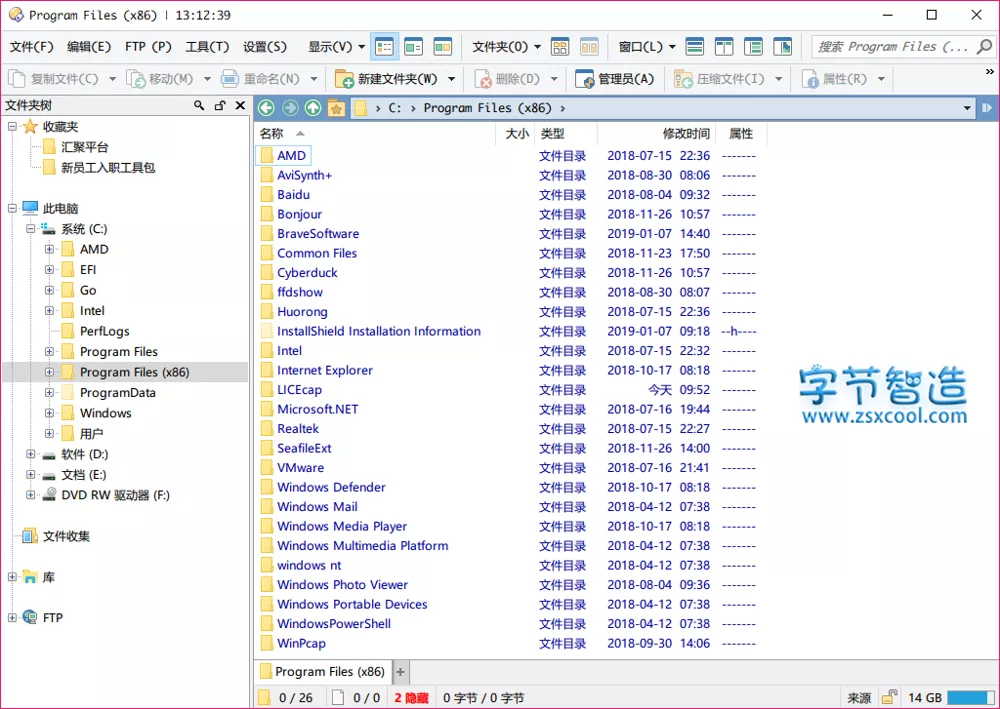
Task: Click the back navigation arrow
Action: coord(267,108)
